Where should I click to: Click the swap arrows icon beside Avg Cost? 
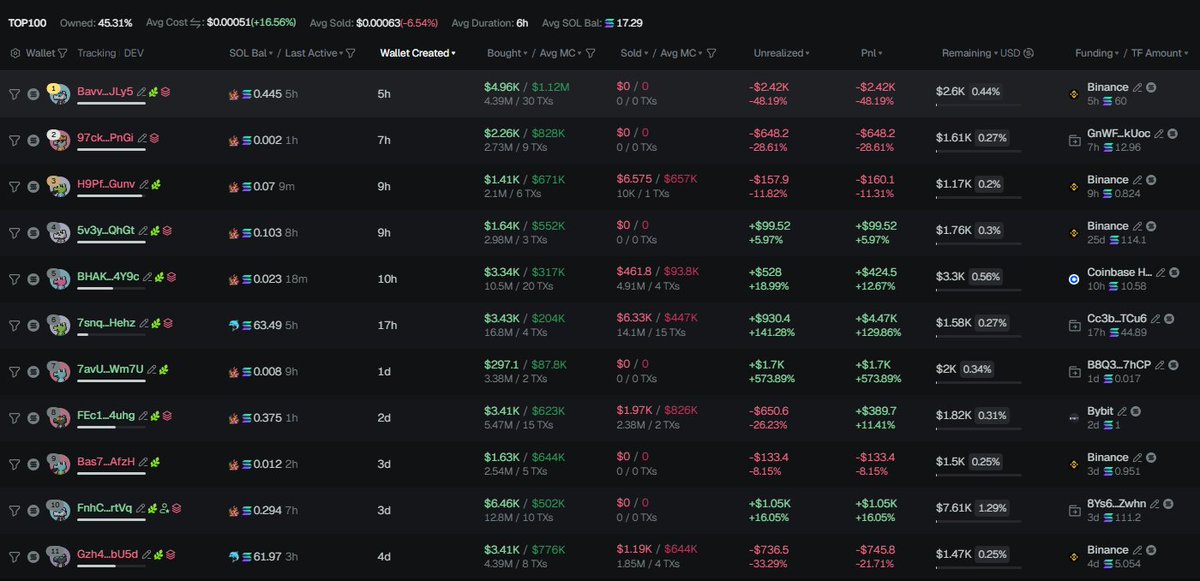tap(197, 22)
